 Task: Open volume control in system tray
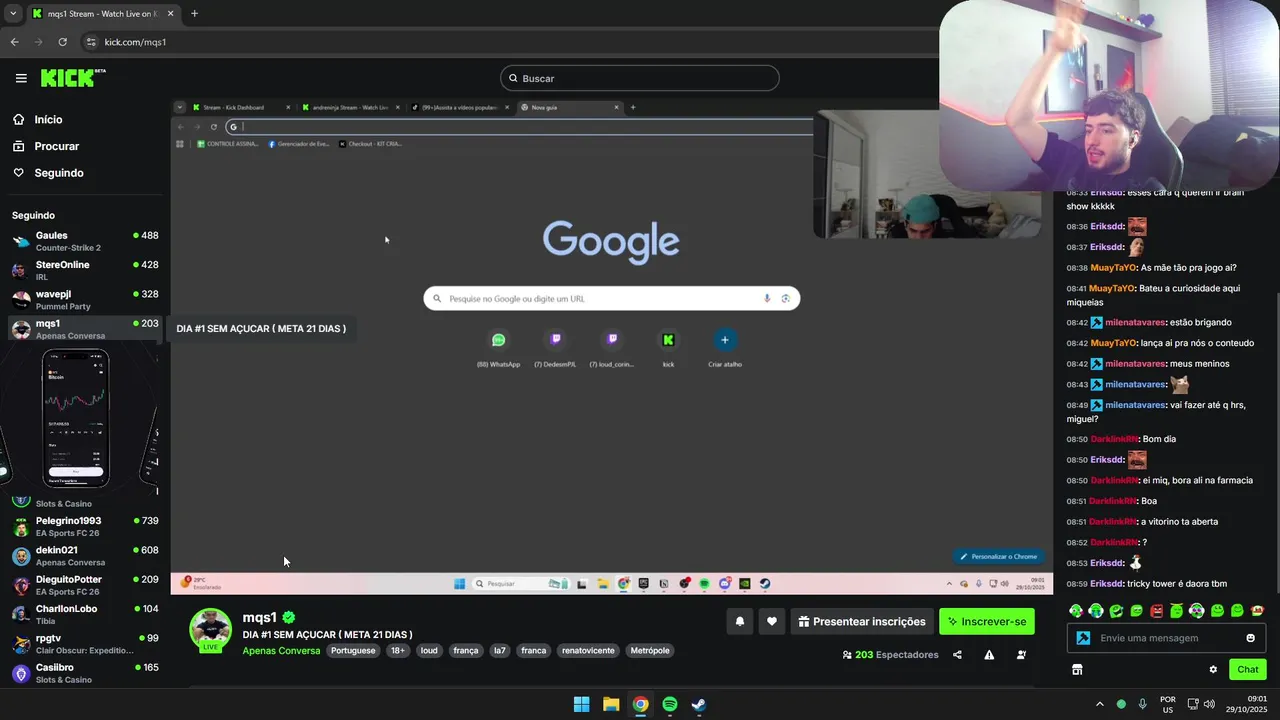point(1209,704)
